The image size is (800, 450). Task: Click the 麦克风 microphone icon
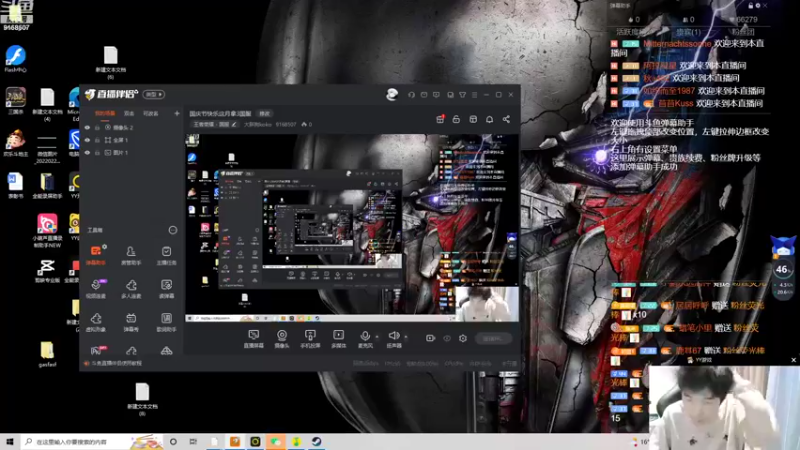(365, 336)
